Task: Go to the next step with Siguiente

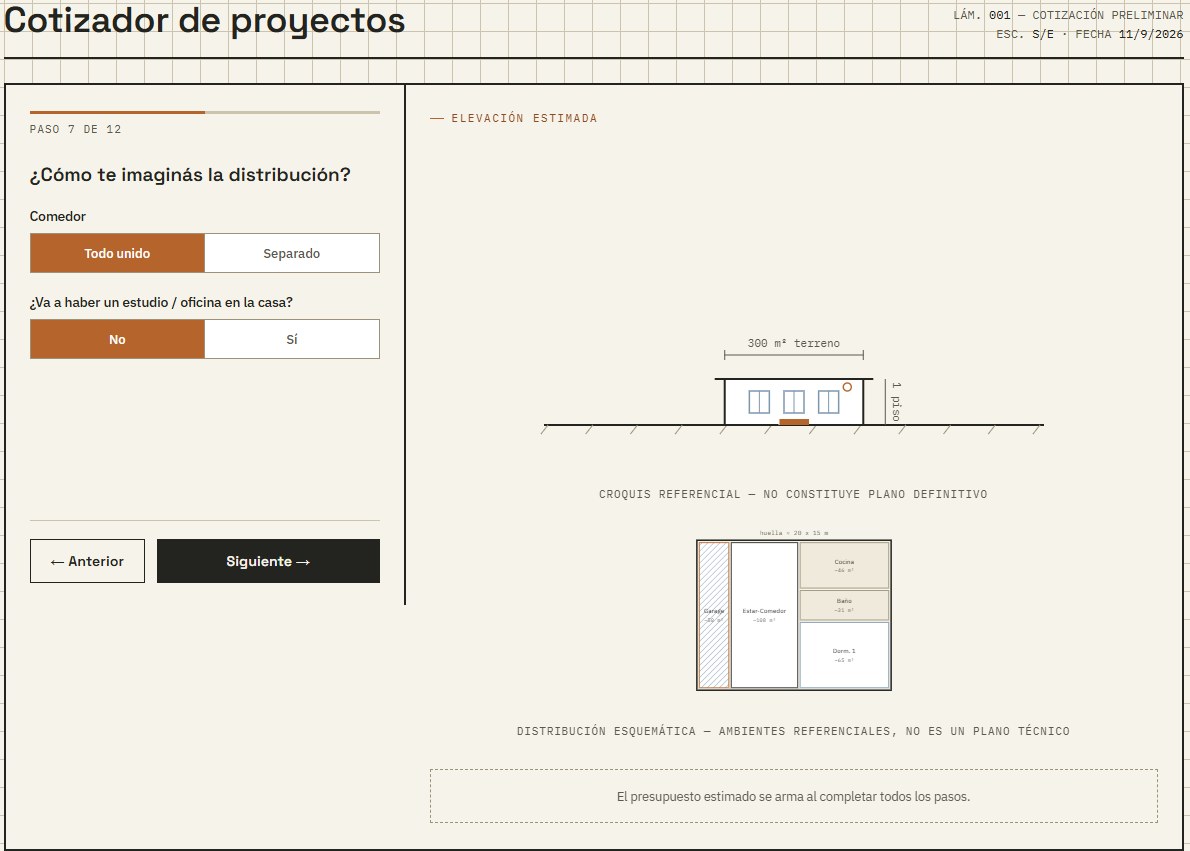Action: click(268, 561)
